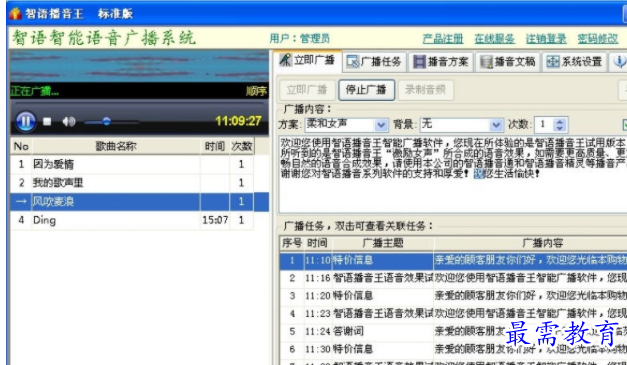Click the app logo in the title bar
This screenshot has height=365, width=627.
pos(15,14)
